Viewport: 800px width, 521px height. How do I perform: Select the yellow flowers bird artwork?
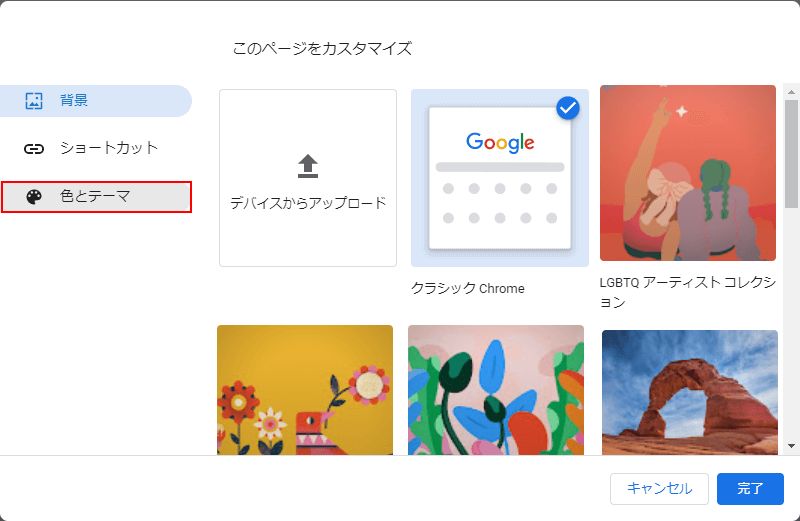pos(305,390)
